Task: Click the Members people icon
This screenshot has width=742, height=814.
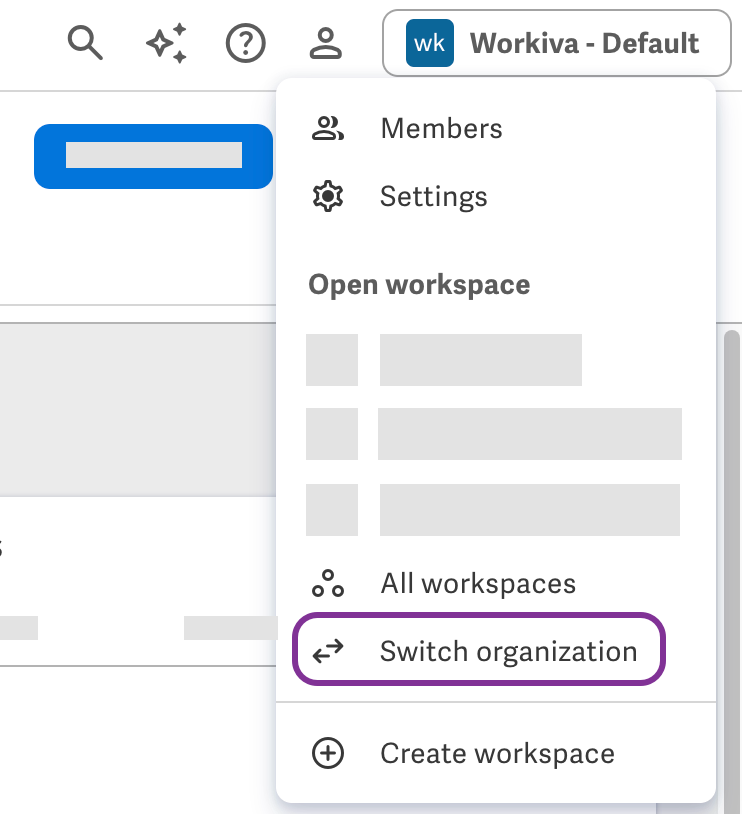Action: (328, 128)
